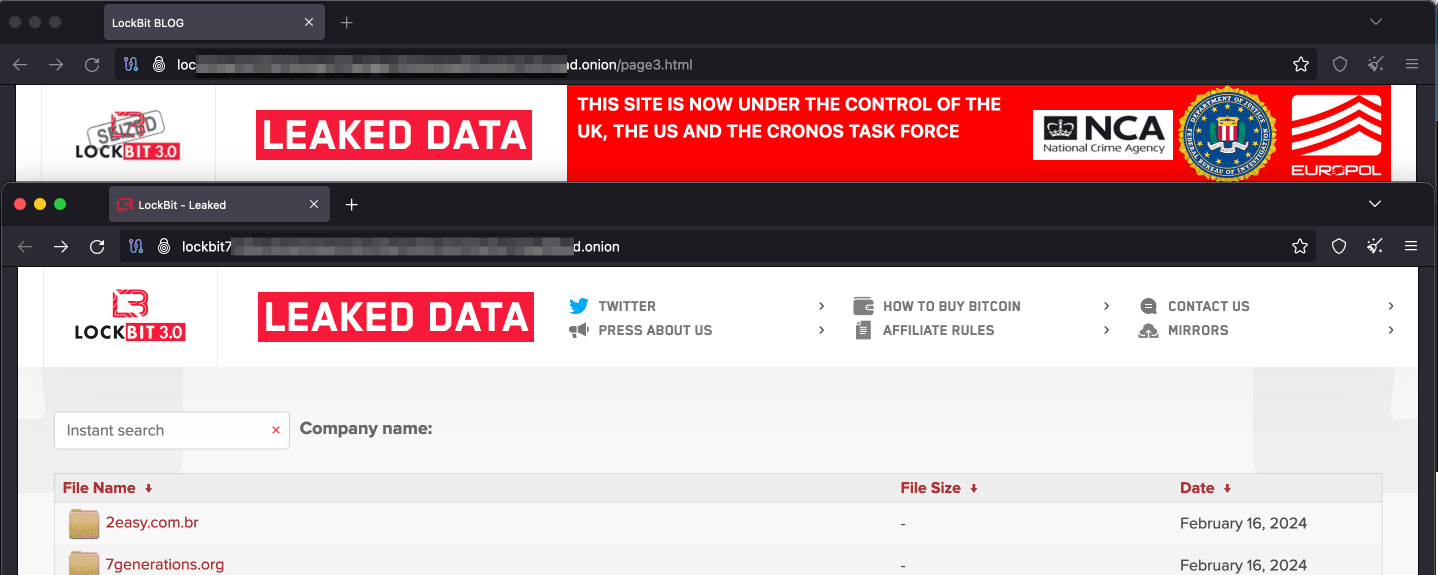Screen dimensions: 1438x575
Task: Click the chat bubble icon beside Contact Us
Action: click(x=1149, y=306)
